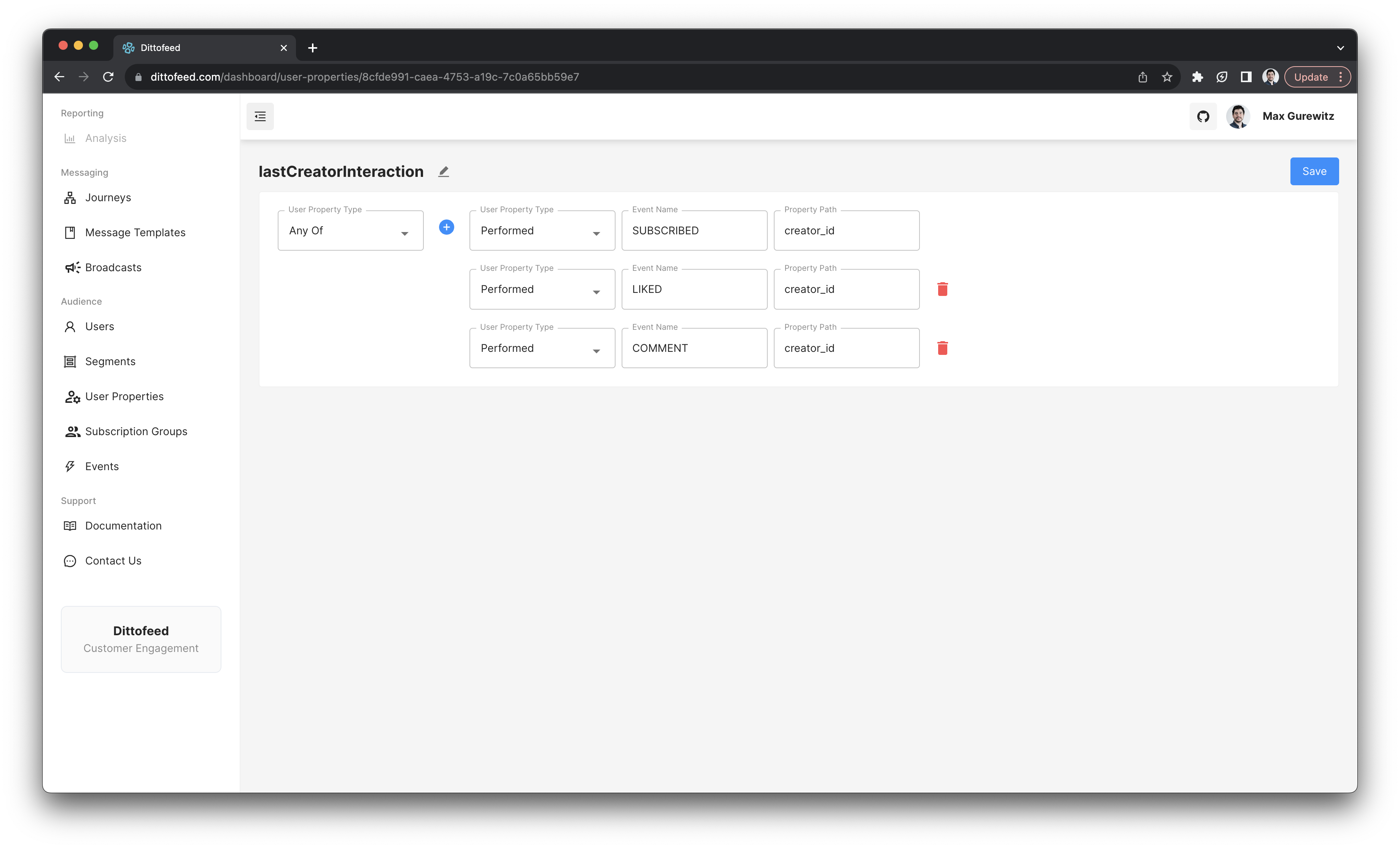Open Performed dropdown in COMMENT row

point(542,348)
